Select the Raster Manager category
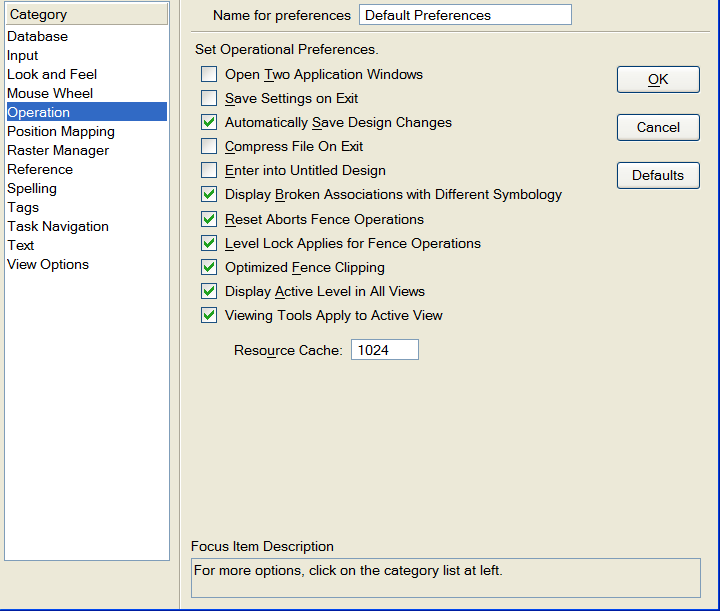Image resolution: width=720 pixels, height=611 pixels. coord(87,150)
